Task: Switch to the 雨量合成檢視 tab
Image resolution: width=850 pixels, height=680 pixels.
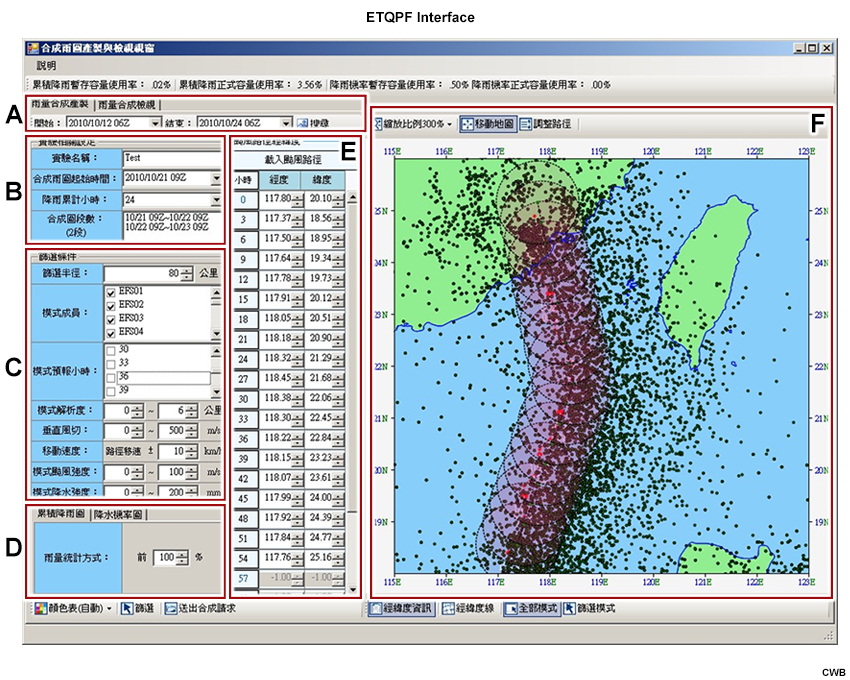Action: 127,105
